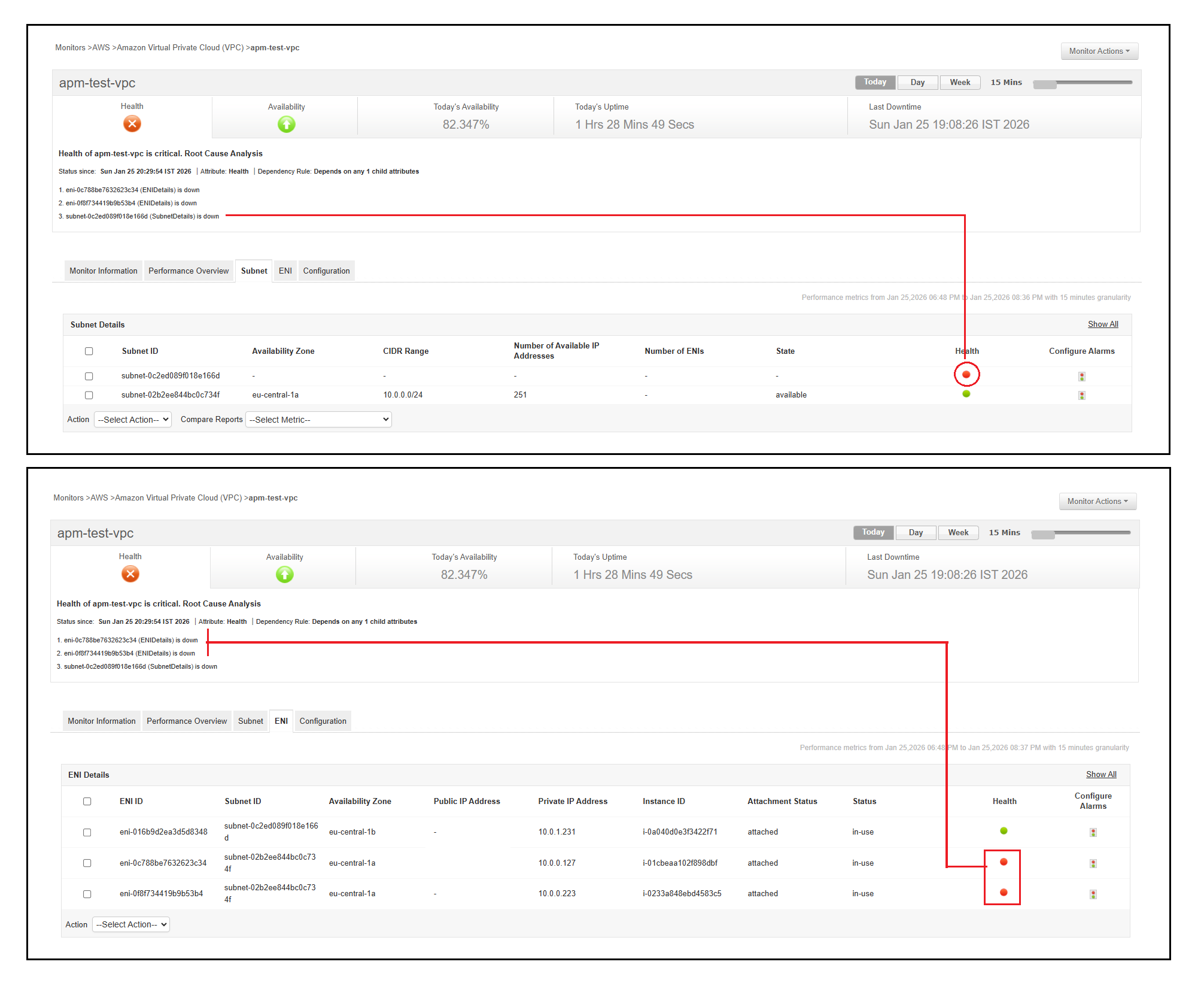This screenshot has height=995, width=1204.
Task: Click red health dot for subnet-0c2ed089f018e166d
Action: pos(966,375)
